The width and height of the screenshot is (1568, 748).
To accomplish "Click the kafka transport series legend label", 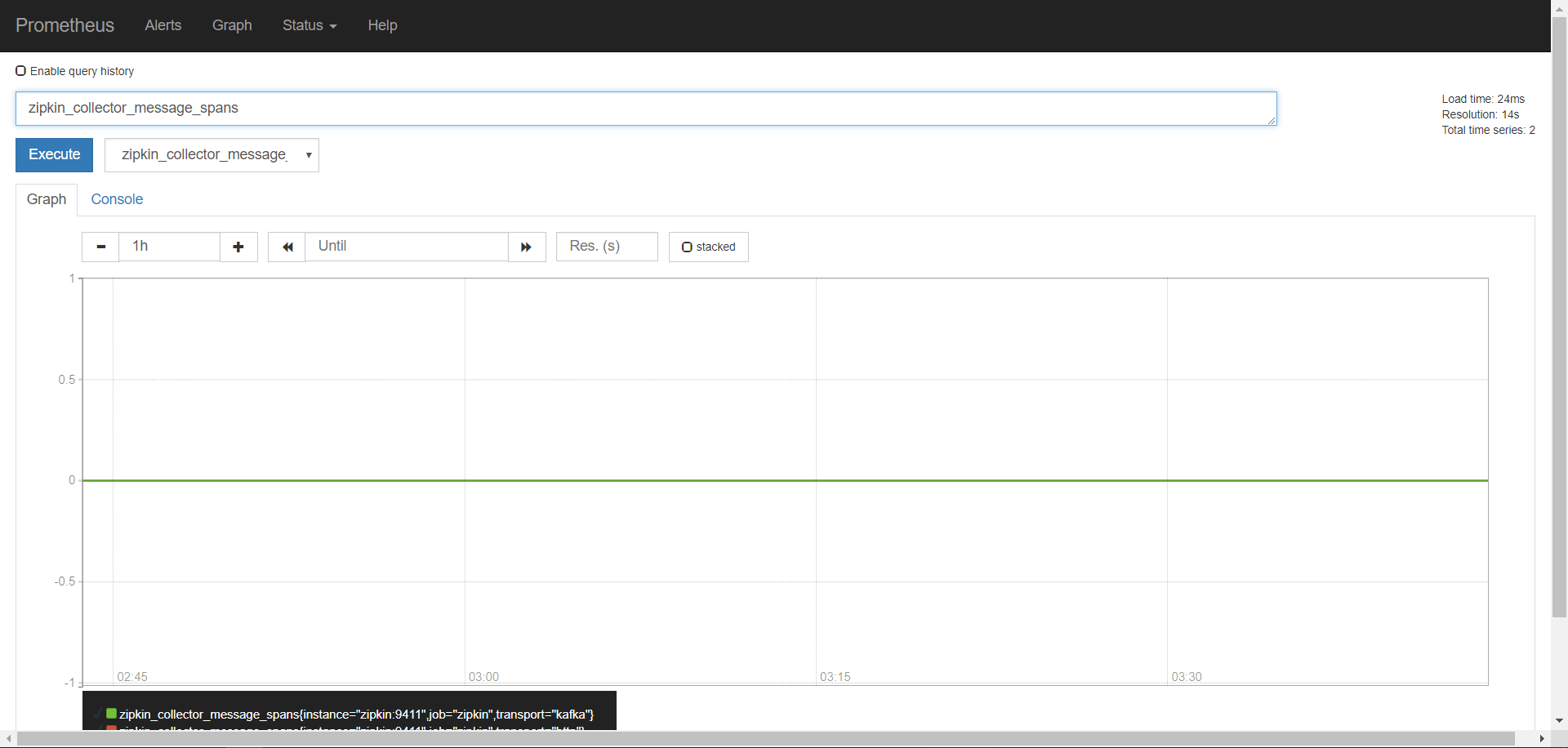I will point(356,715).
